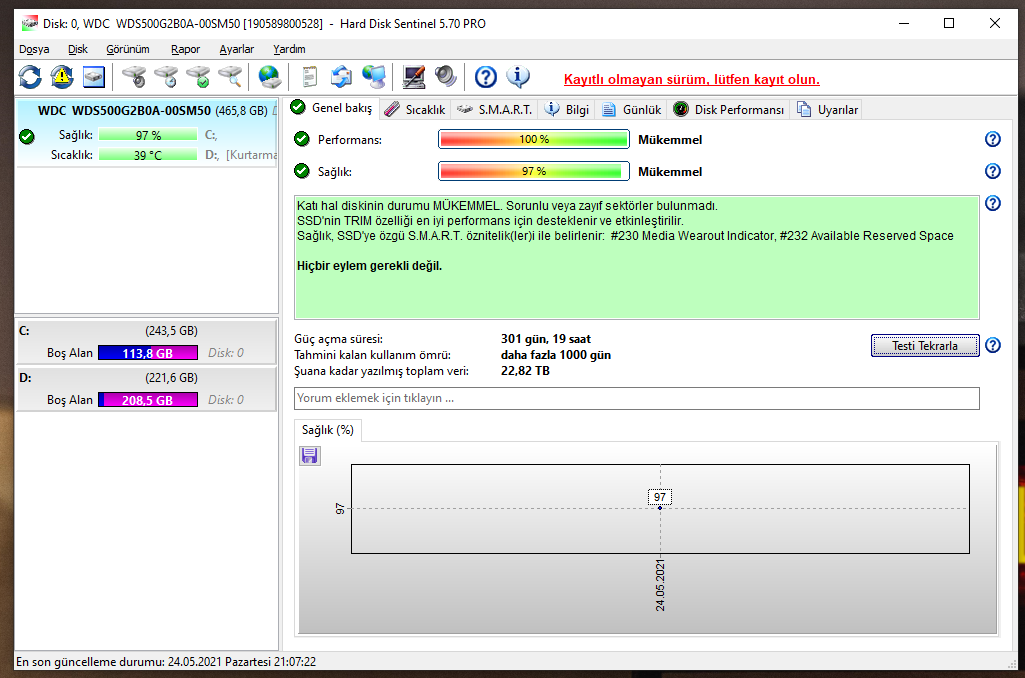1025x678 pixels.
Task: Open the Disk menu
Action: tap(78, 49)
